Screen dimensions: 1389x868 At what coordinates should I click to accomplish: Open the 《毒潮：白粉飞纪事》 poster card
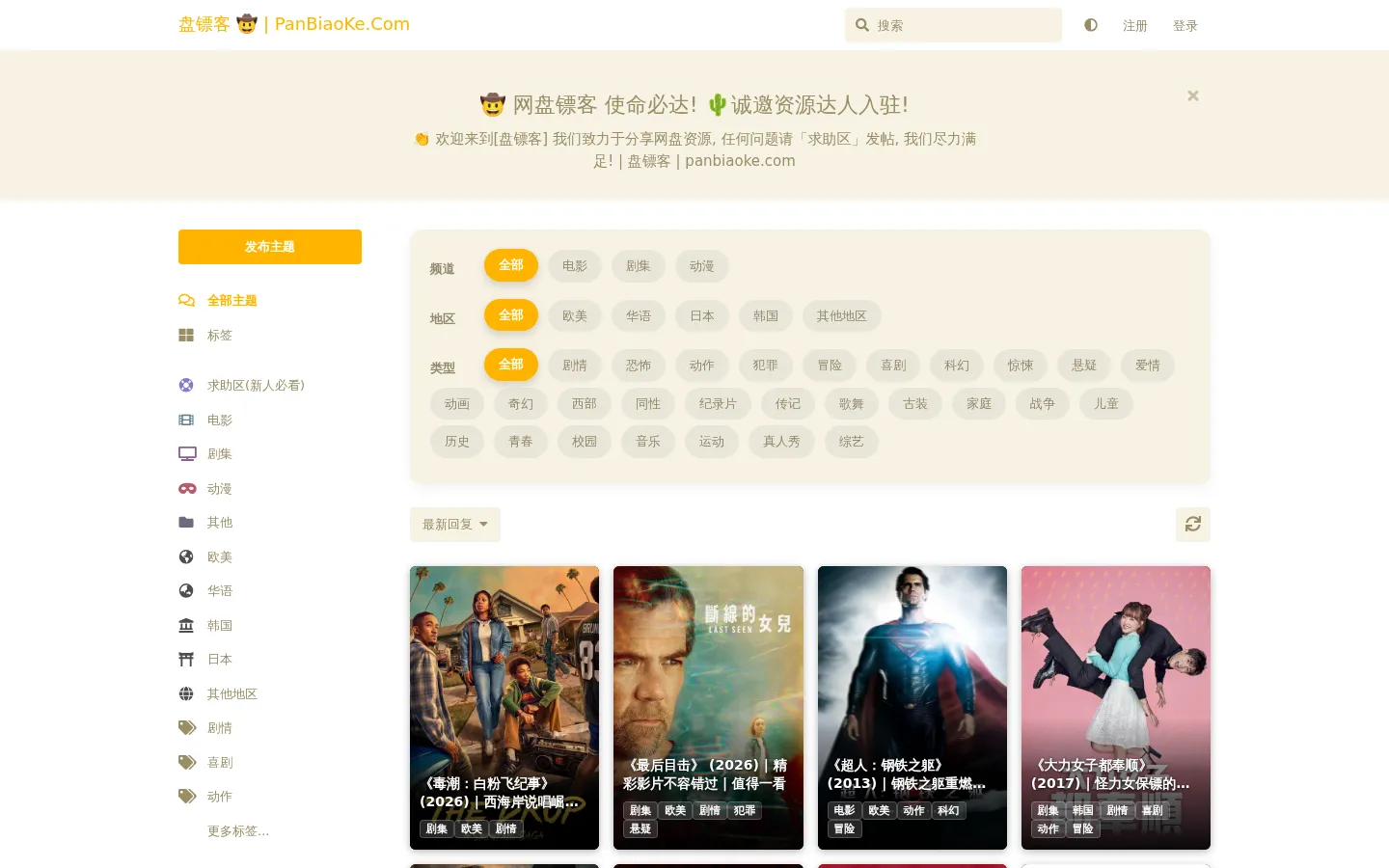(504, 708)
